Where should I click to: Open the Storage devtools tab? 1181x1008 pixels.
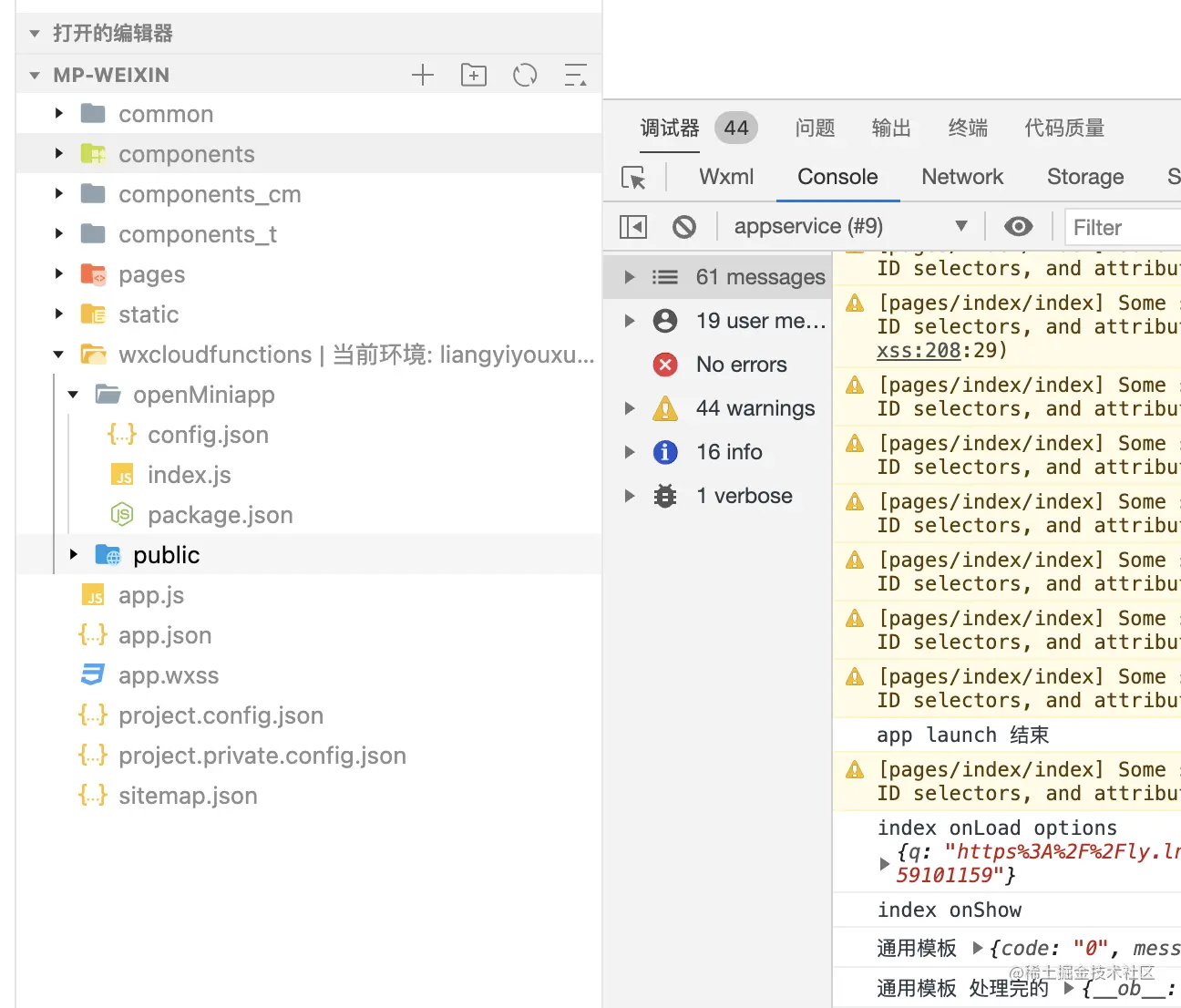[1085, 177]
